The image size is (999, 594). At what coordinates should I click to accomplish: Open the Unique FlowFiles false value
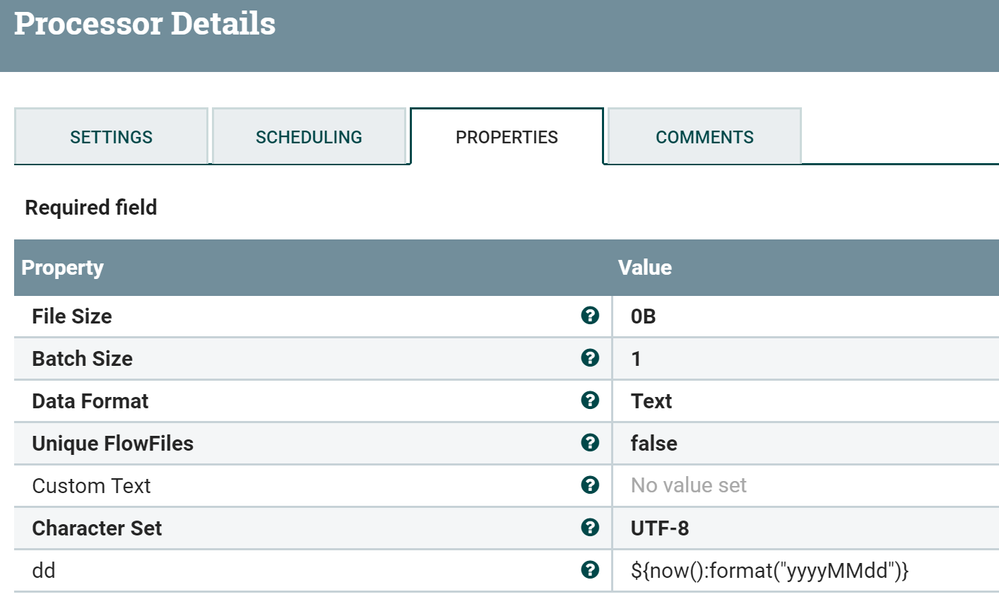(654, 443)
